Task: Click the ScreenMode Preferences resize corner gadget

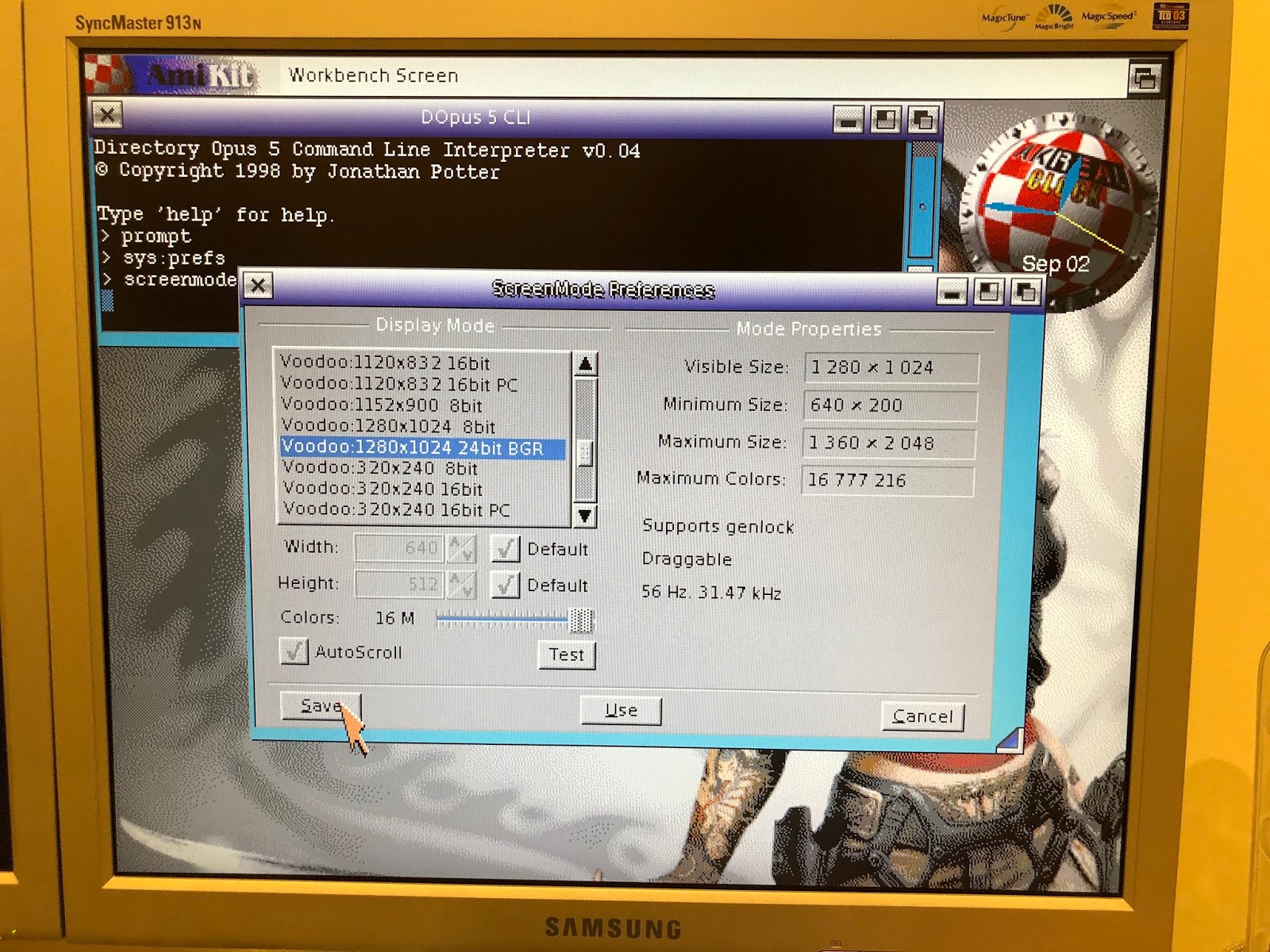Action: click(x=1010, y=739)
